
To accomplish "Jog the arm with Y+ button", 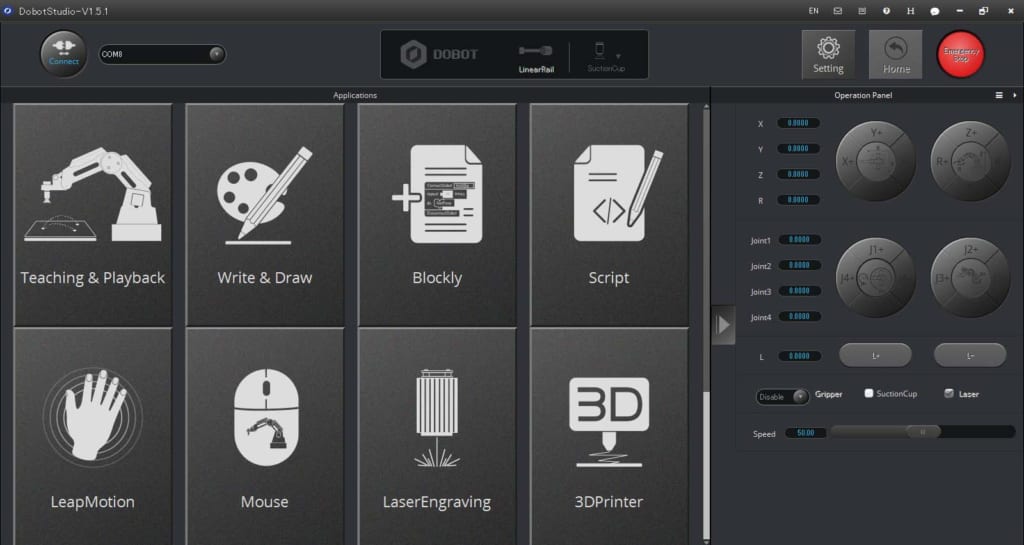I will click(876, 132).
